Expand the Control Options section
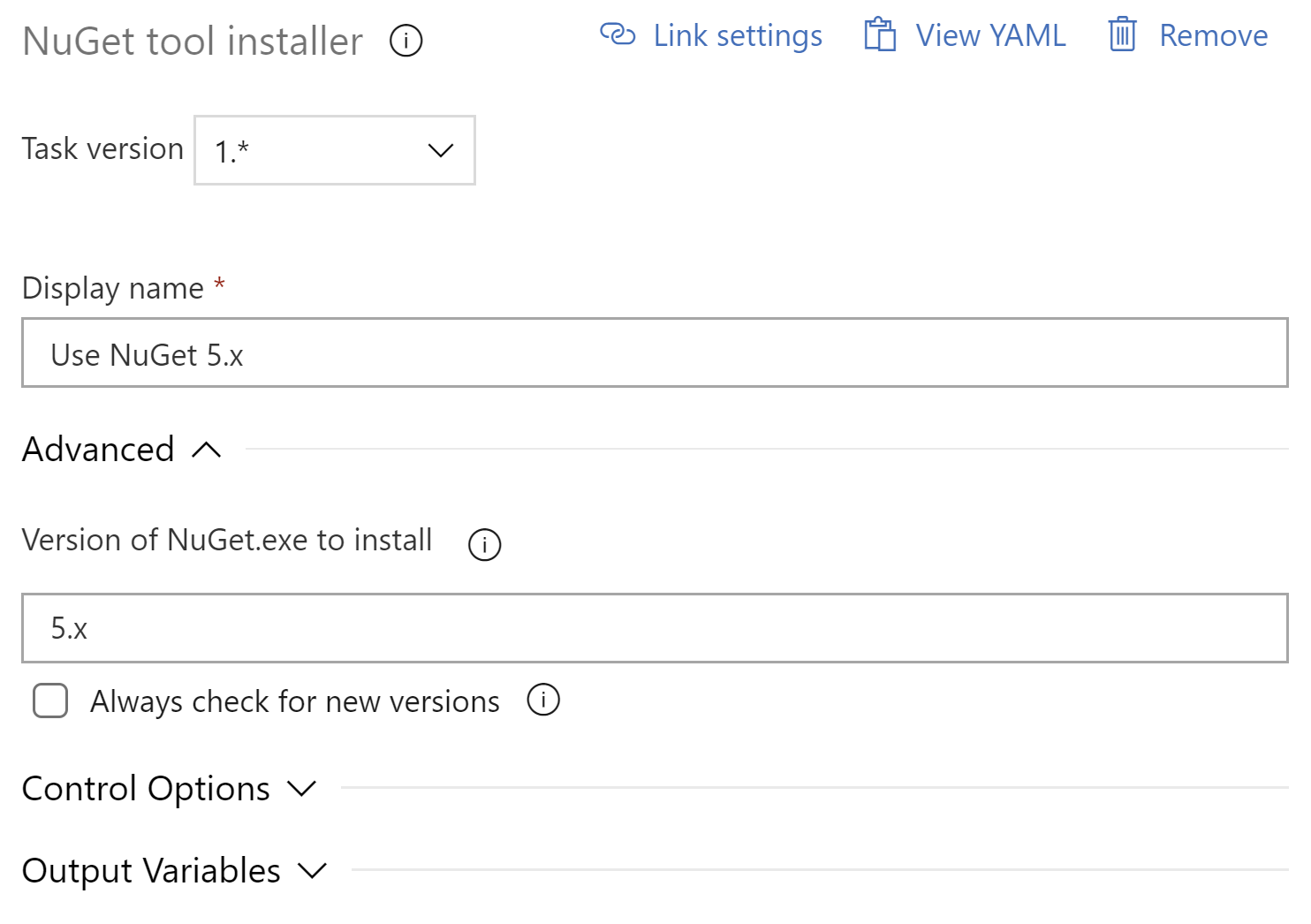Screen dimensions: 1311x924 click(x=301, y=789)
